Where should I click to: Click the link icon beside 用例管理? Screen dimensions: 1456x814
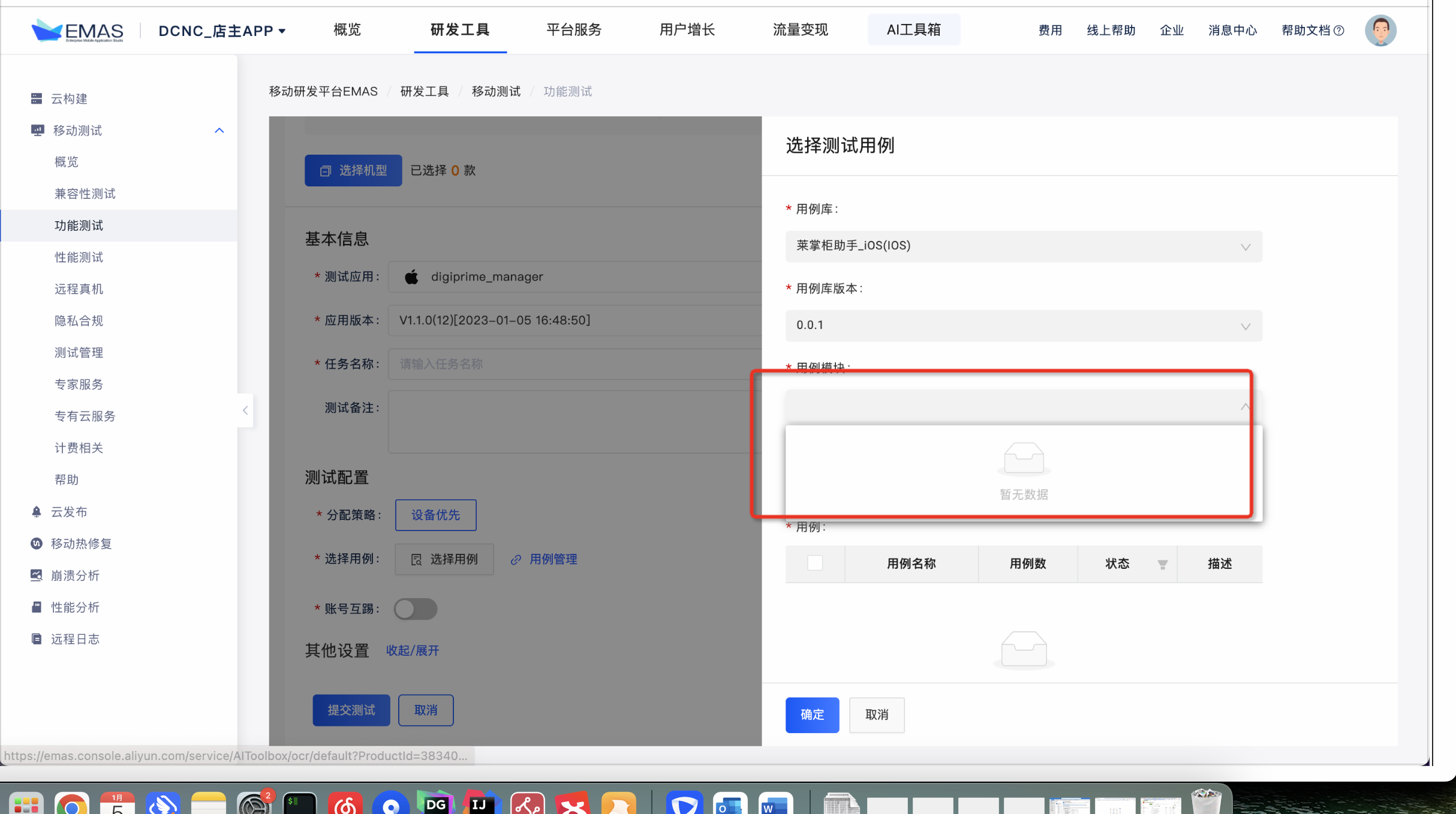[516, 559]
